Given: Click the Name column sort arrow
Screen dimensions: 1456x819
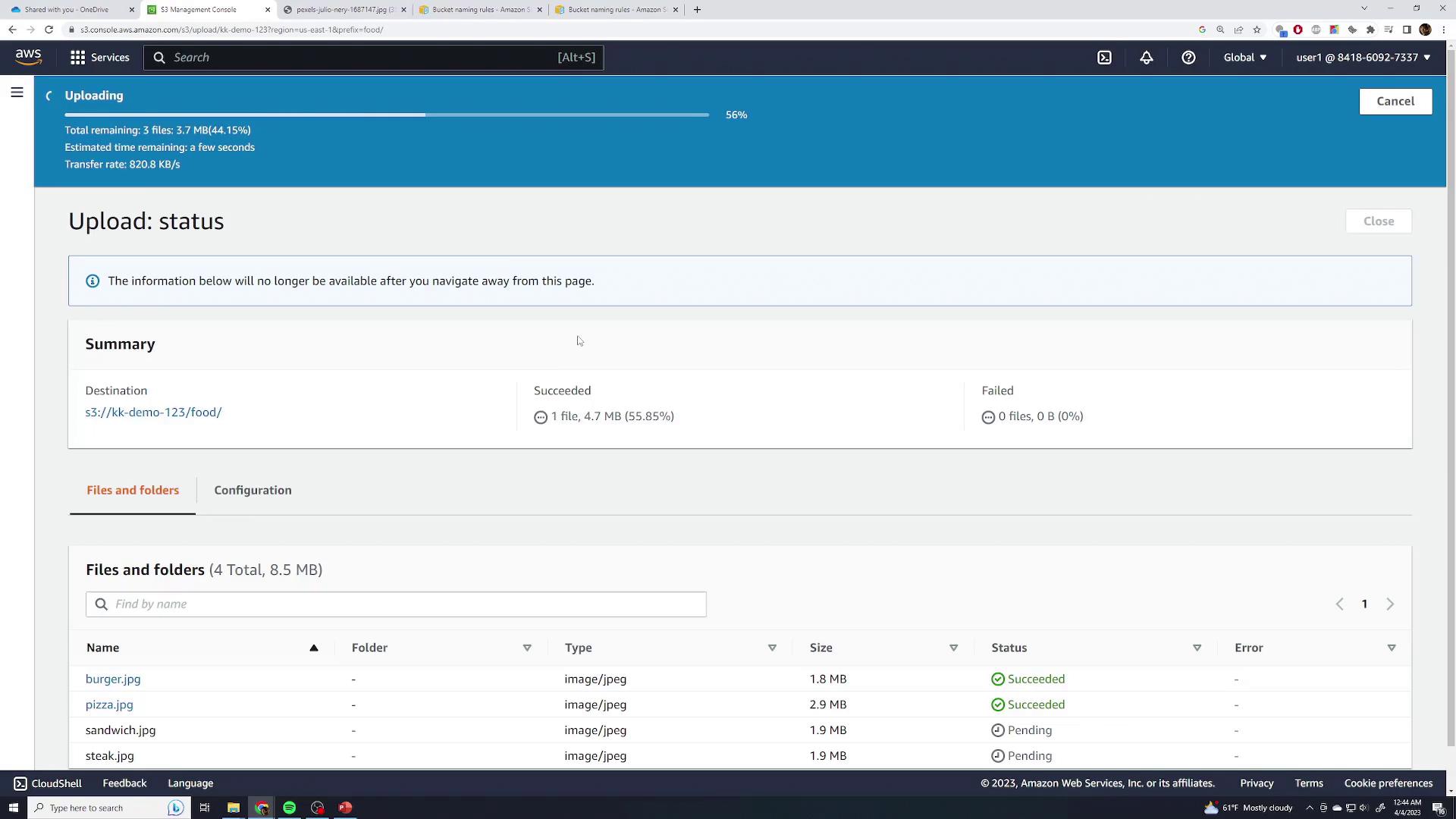Looking at the screenshot, I should 313,647.
